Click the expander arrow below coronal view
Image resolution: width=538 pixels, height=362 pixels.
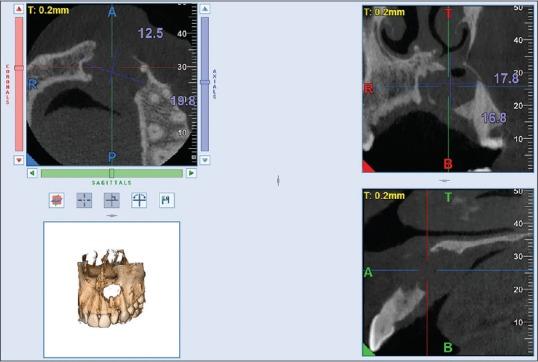445,180
